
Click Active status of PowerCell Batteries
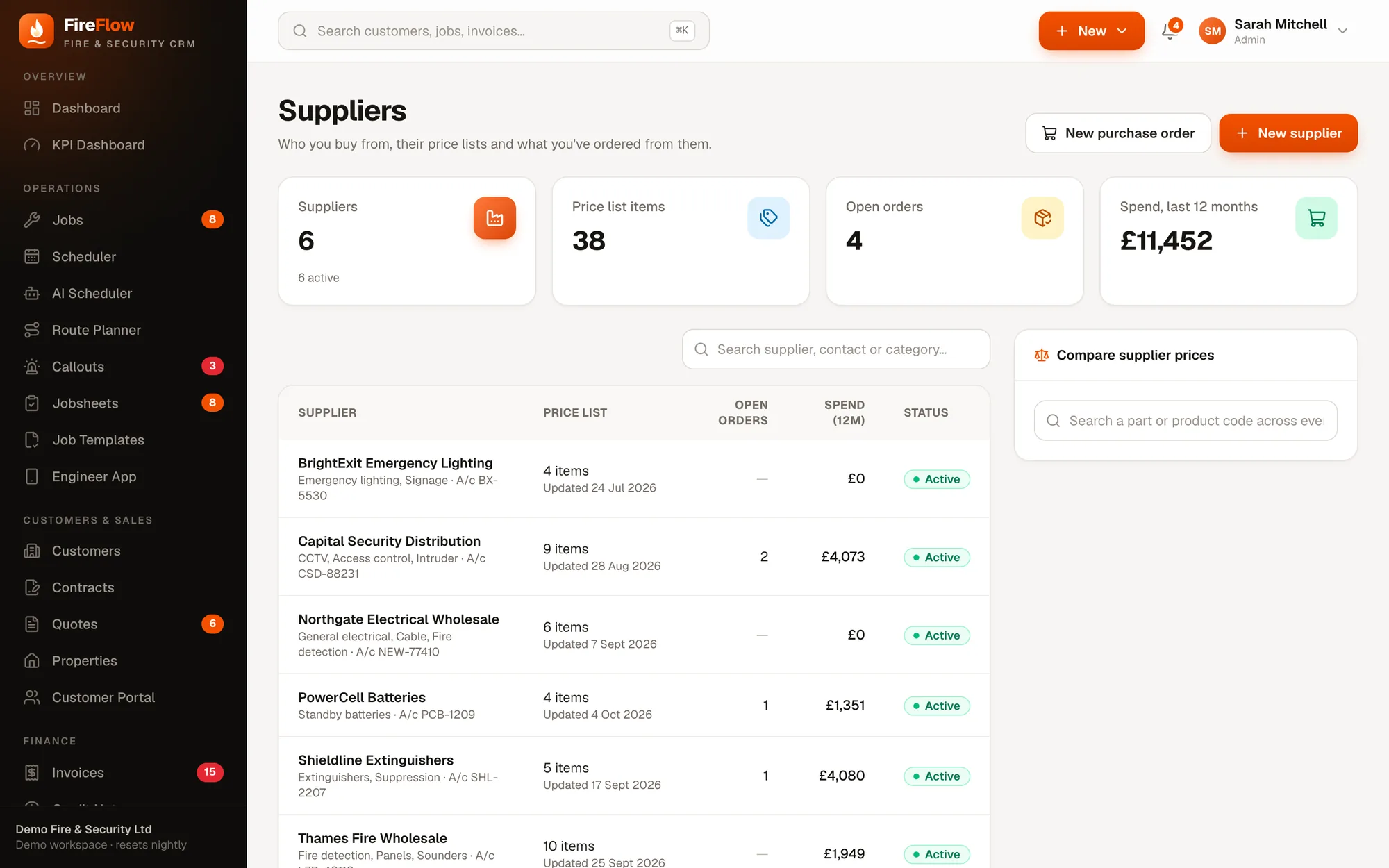point(936,706)
